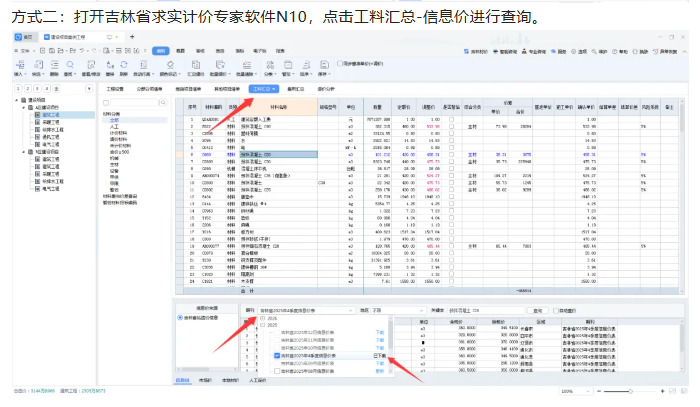Collapse the ribbon with top-right chevron

point(684,51)
